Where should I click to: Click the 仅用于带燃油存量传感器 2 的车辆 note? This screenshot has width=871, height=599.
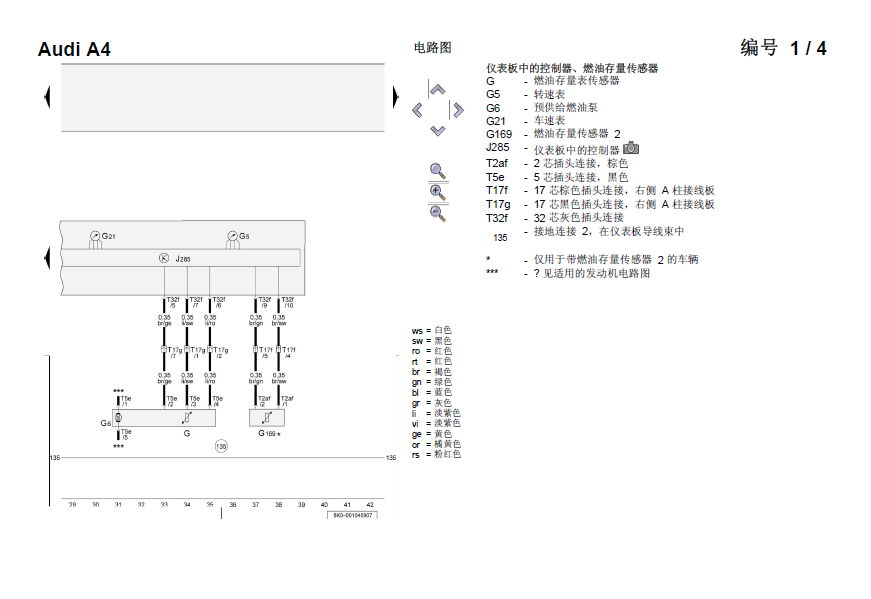pos(616,259)
